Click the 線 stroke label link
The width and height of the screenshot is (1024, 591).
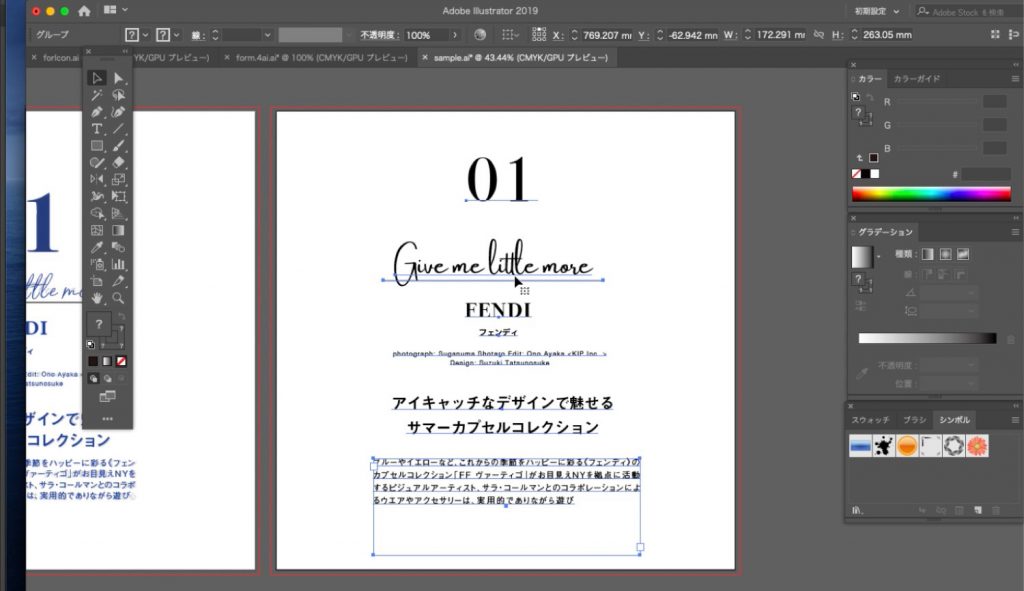click(x=198, y=35)
